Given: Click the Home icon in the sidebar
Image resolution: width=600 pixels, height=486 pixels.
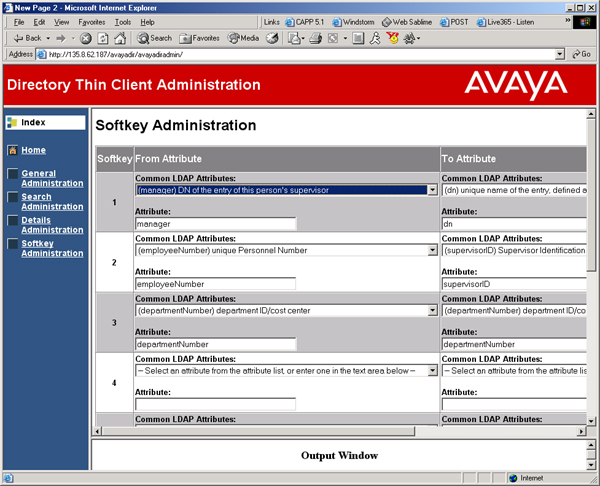Looking at the screenshot, I should pos(13,150).
